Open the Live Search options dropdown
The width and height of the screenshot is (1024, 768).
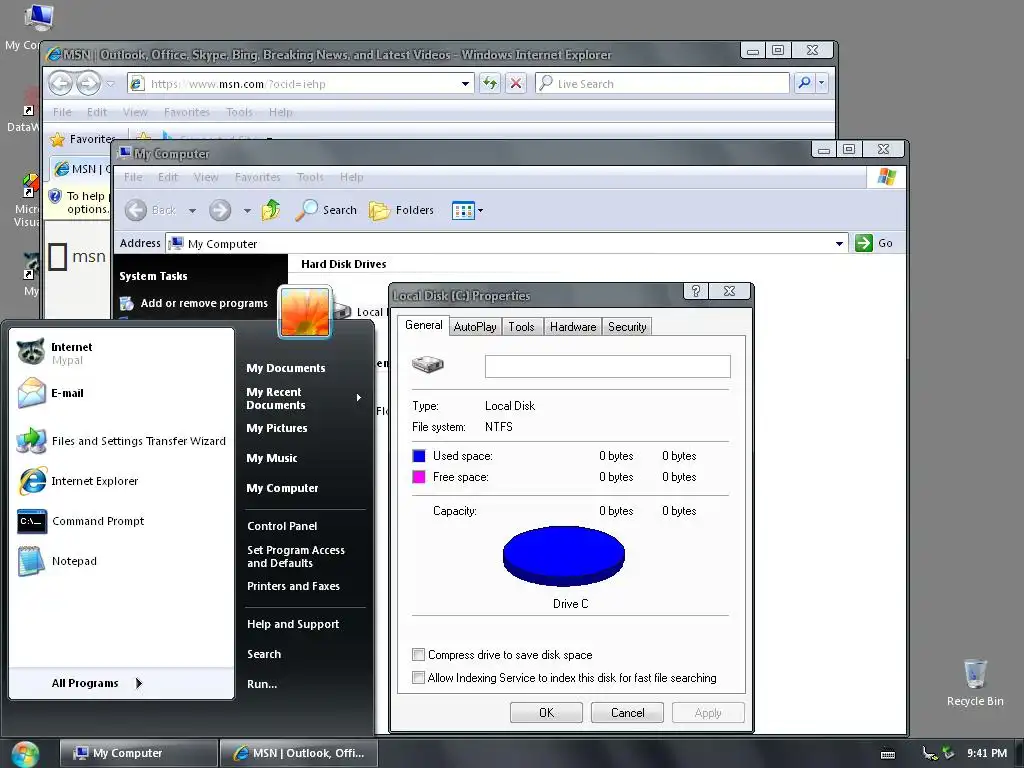pos(822,83)
